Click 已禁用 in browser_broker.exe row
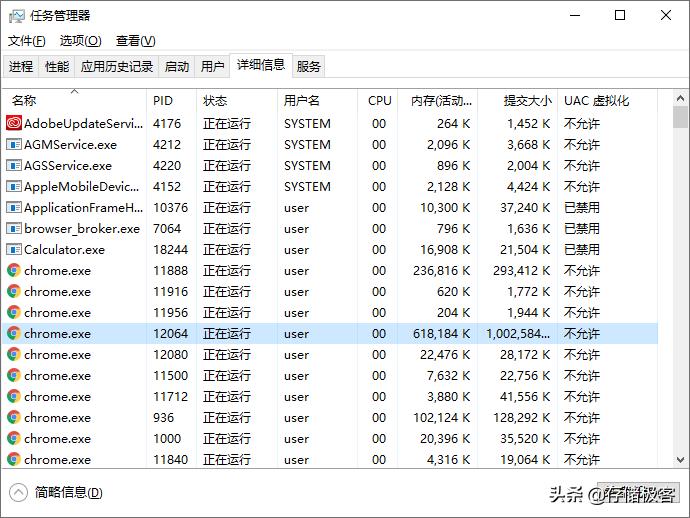The image size is (690, 518). click(582, 228)
